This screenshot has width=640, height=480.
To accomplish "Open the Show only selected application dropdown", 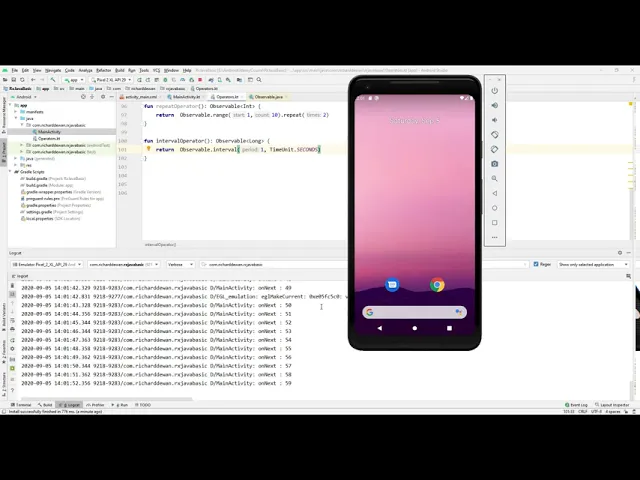I will pos(593,264).
